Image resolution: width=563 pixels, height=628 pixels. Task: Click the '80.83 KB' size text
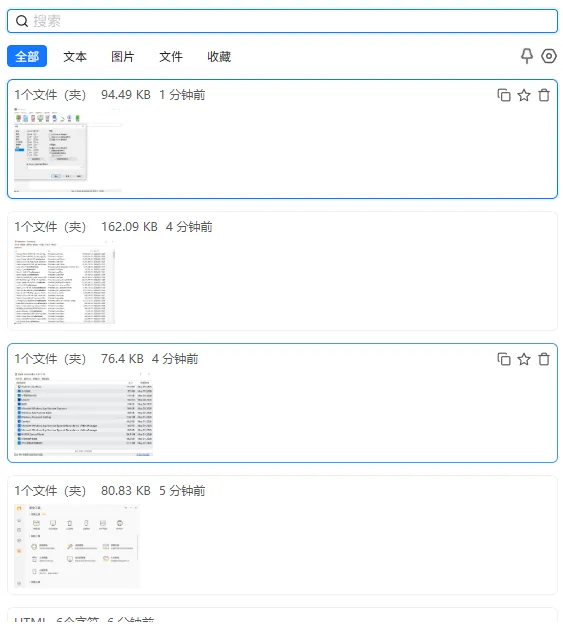tap(126, 491)
